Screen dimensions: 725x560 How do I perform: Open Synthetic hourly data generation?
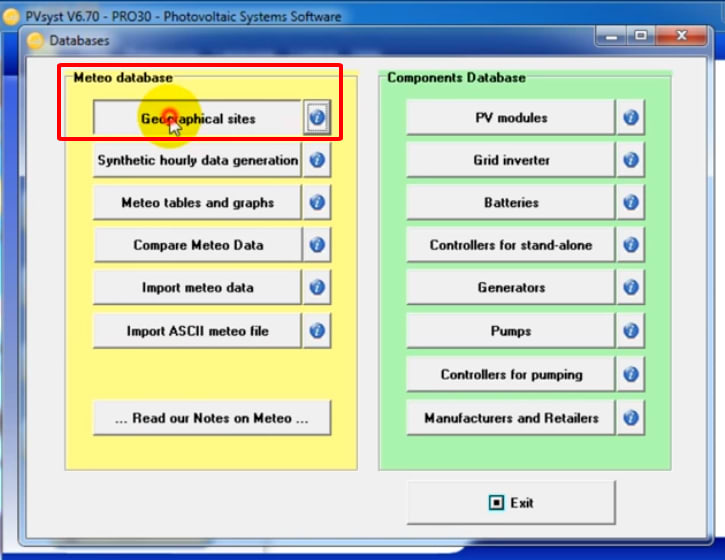pos(197,160)
